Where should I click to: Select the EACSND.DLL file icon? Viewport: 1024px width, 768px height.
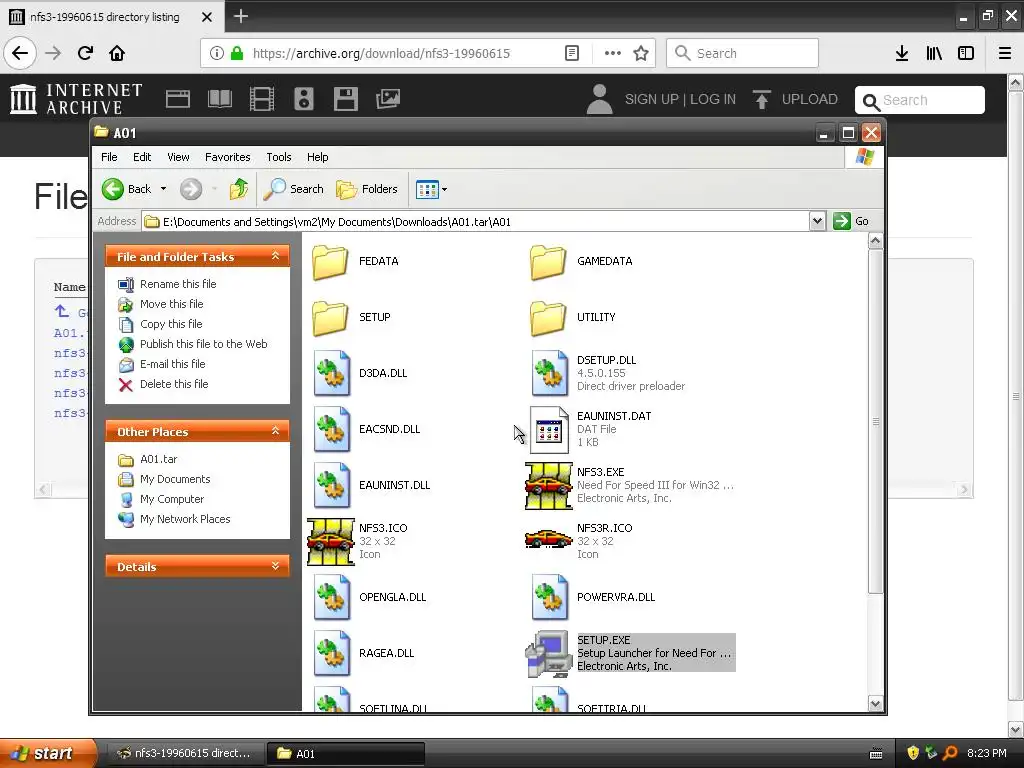pos(331,429)
